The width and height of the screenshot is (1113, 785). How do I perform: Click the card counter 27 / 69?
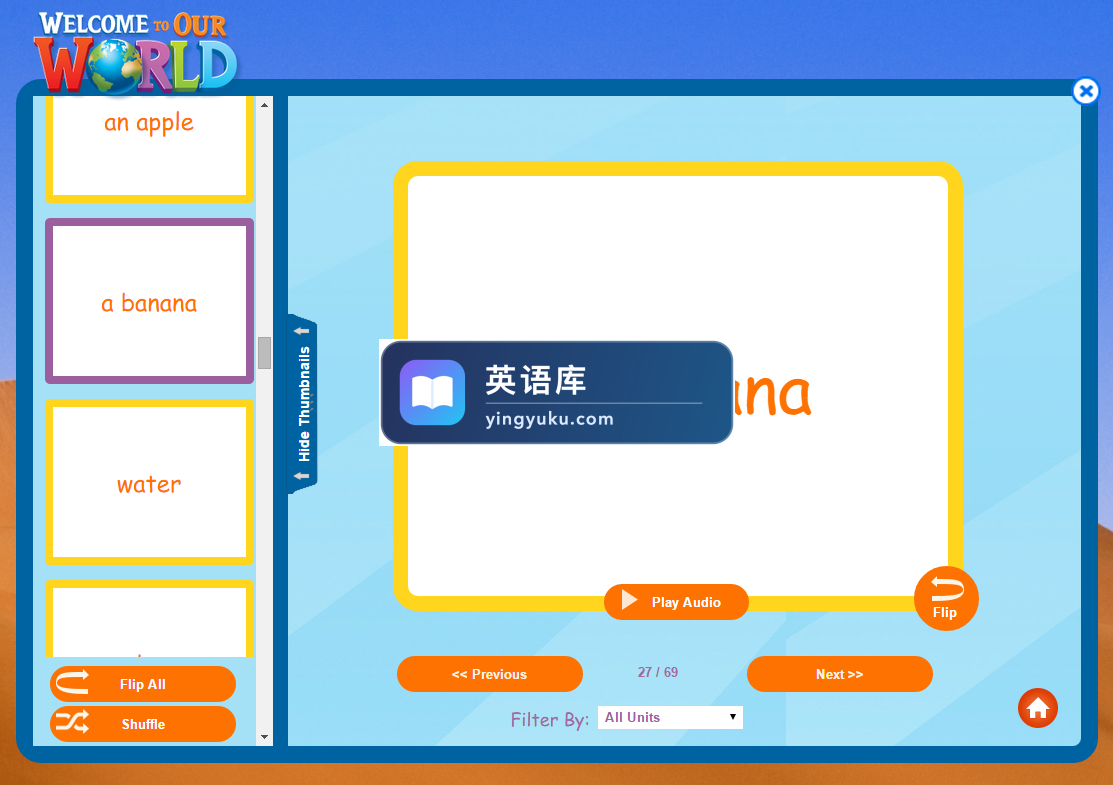coord(658,672)
